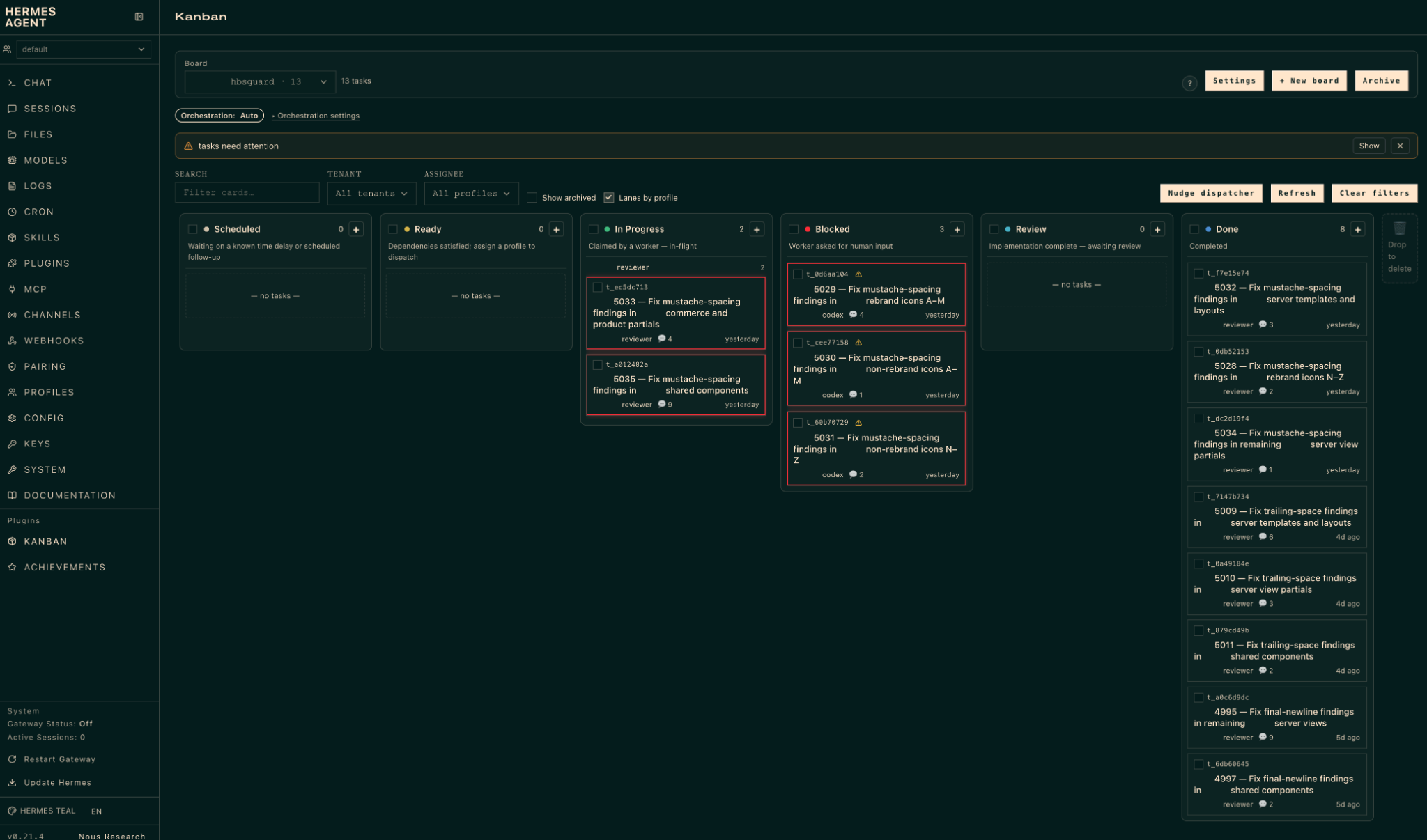Open card 5034 remaining server view partials

coord(1276,444)
